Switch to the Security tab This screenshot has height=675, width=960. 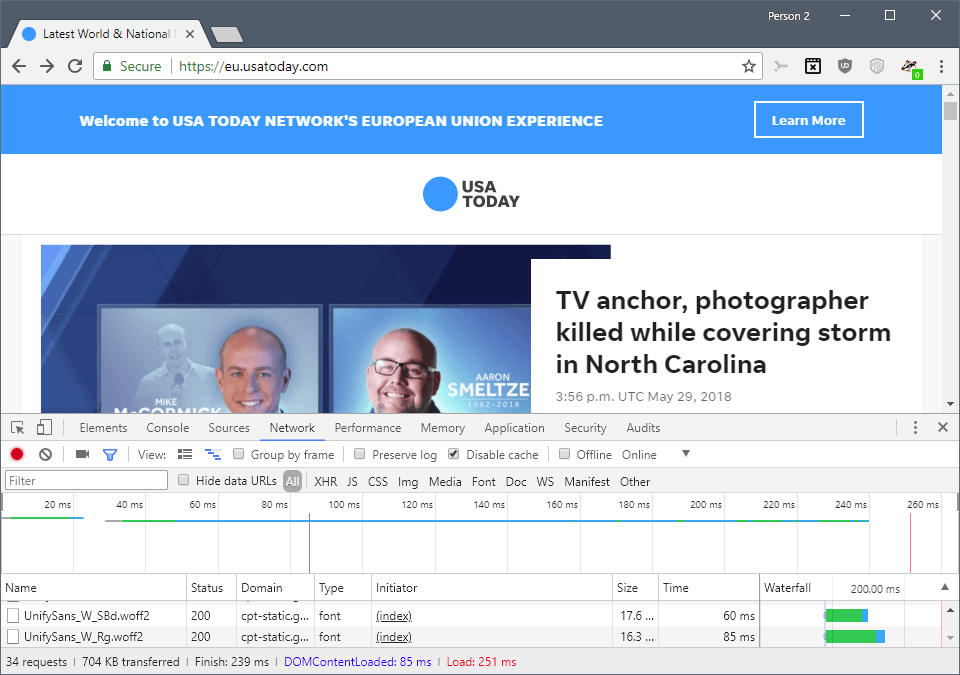[x=585, y=428]
